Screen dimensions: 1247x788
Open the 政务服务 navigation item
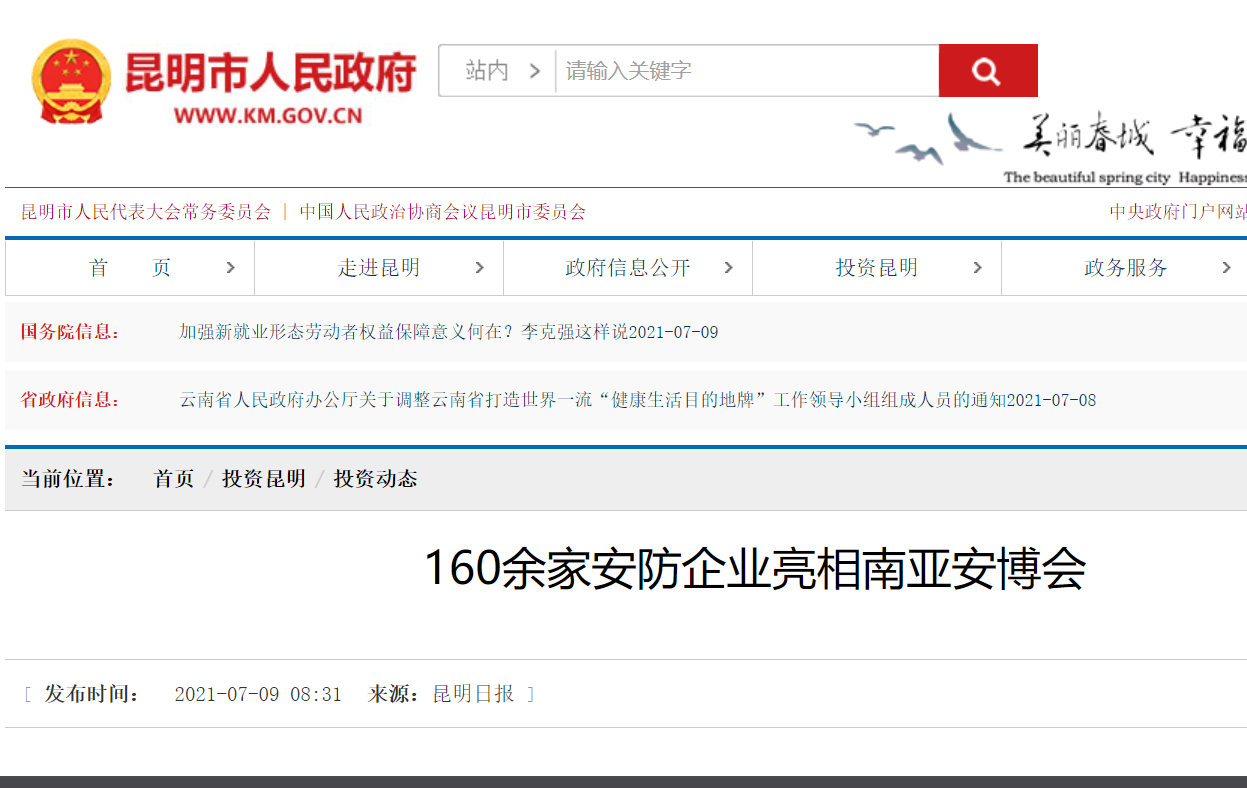(x=1125, y=268)
